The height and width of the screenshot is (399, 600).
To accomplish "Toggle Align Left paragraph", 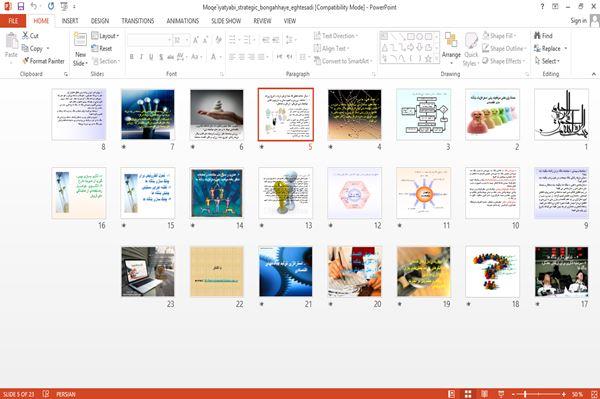I will 232,57.
